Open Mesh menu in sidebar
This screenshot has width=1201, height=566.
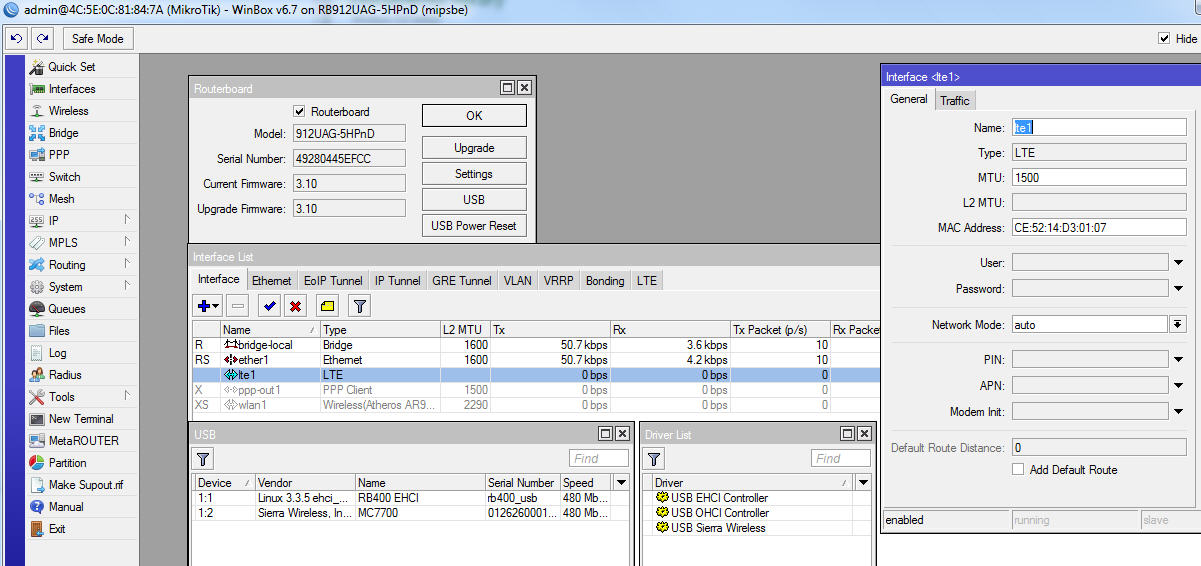(x=61, y=199)
